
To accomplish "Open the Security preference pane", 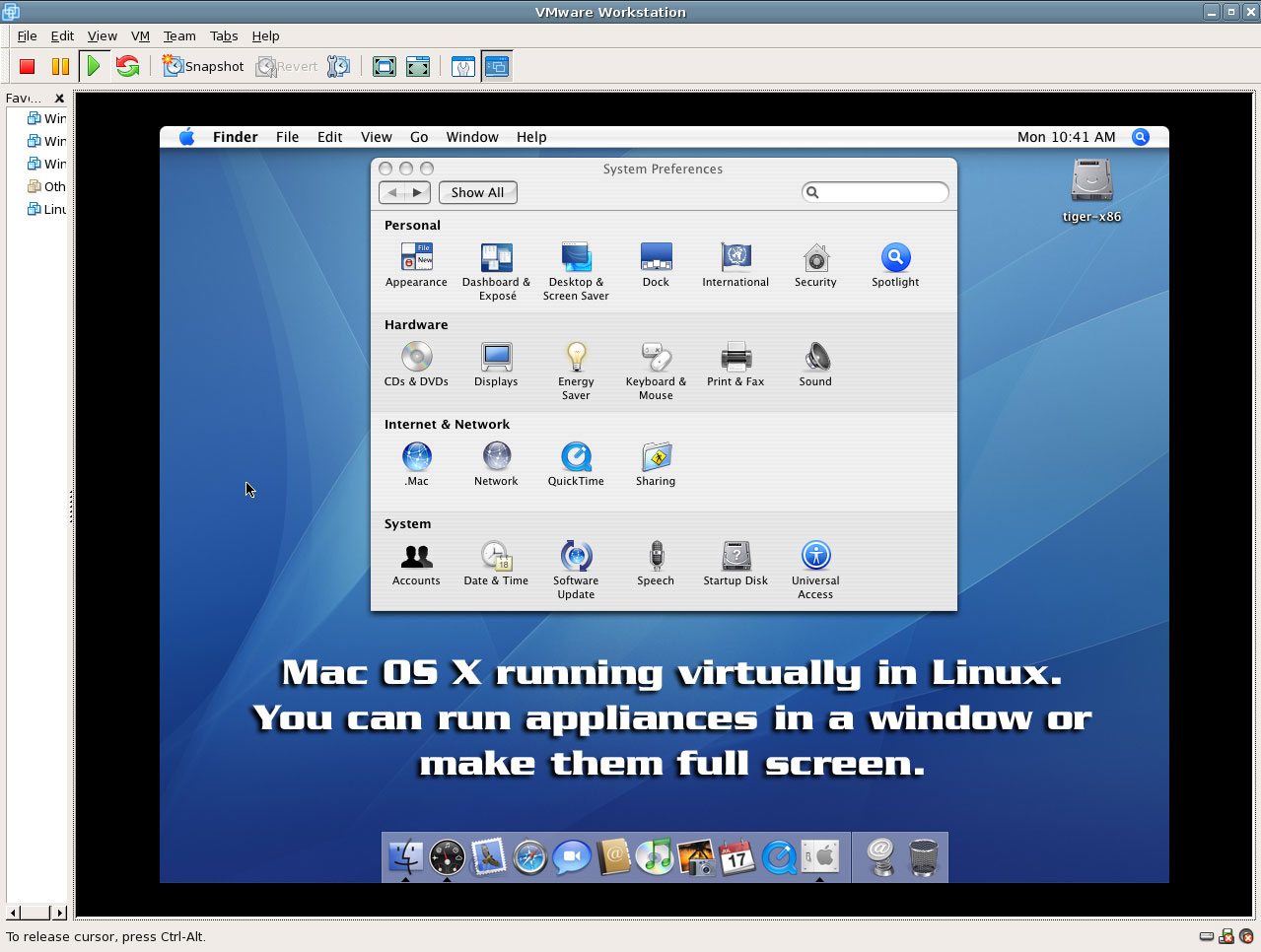I will (x=815, y=266).
